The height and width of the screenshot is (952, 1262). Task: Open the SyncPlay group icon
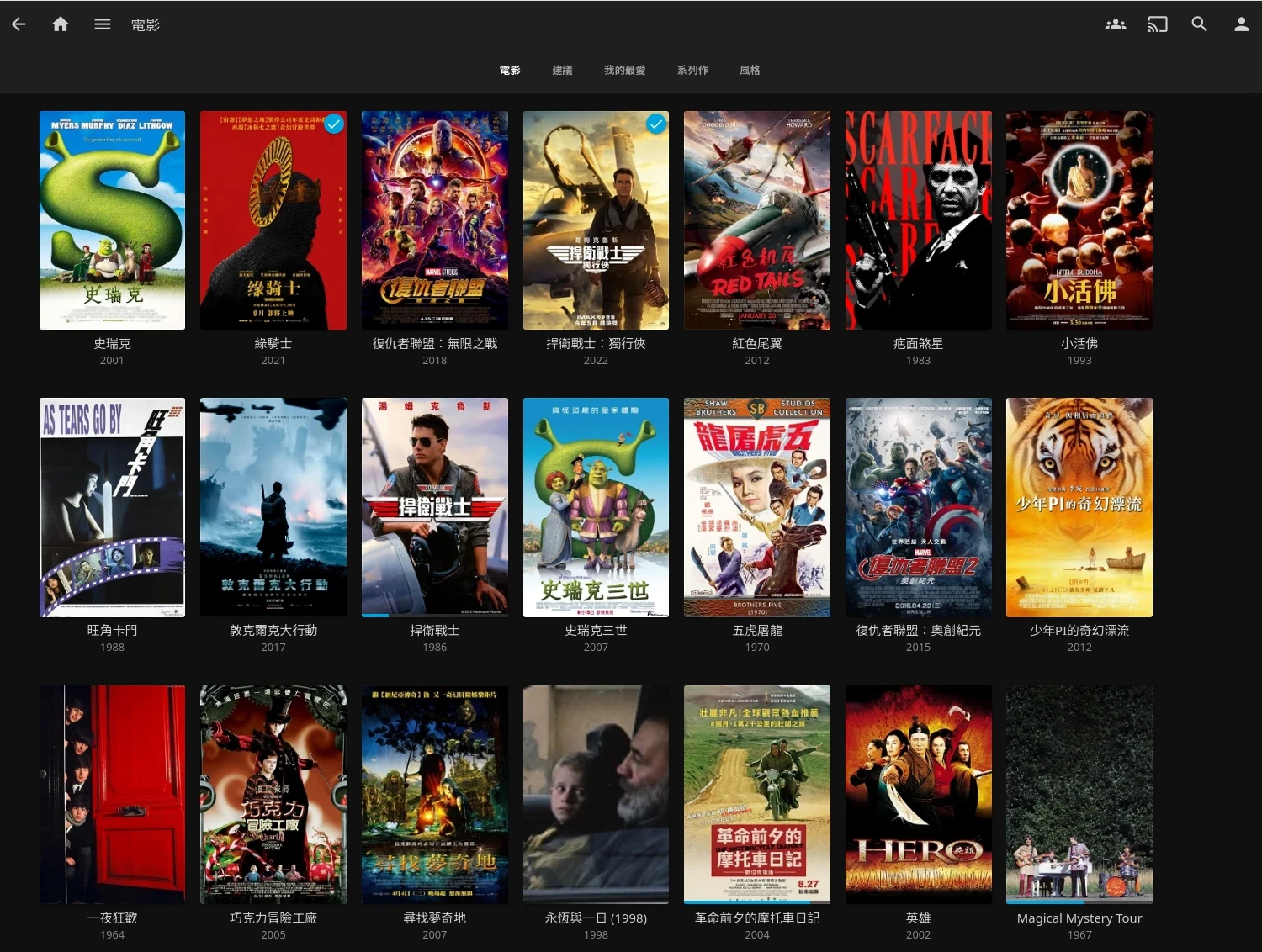pyautogui.click(x=1116, y=24)
